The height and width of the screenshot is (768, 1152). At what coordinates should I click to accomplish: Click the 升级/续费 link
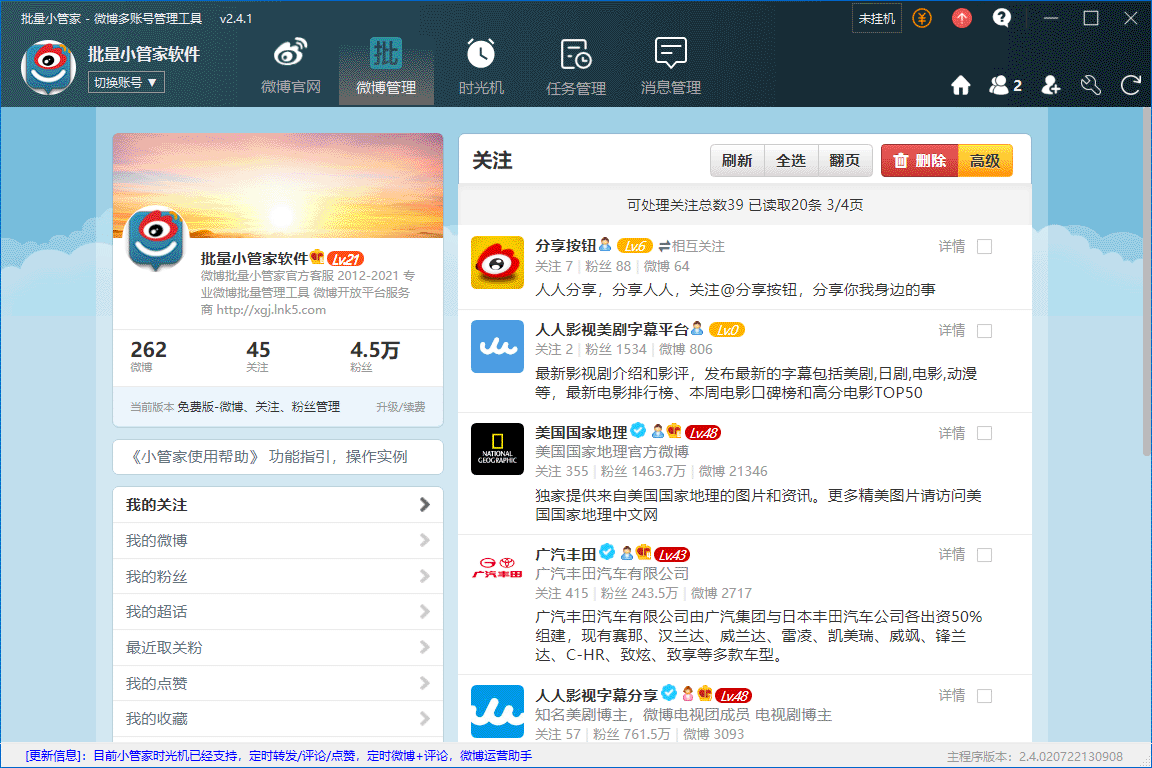tap(400, 407)
